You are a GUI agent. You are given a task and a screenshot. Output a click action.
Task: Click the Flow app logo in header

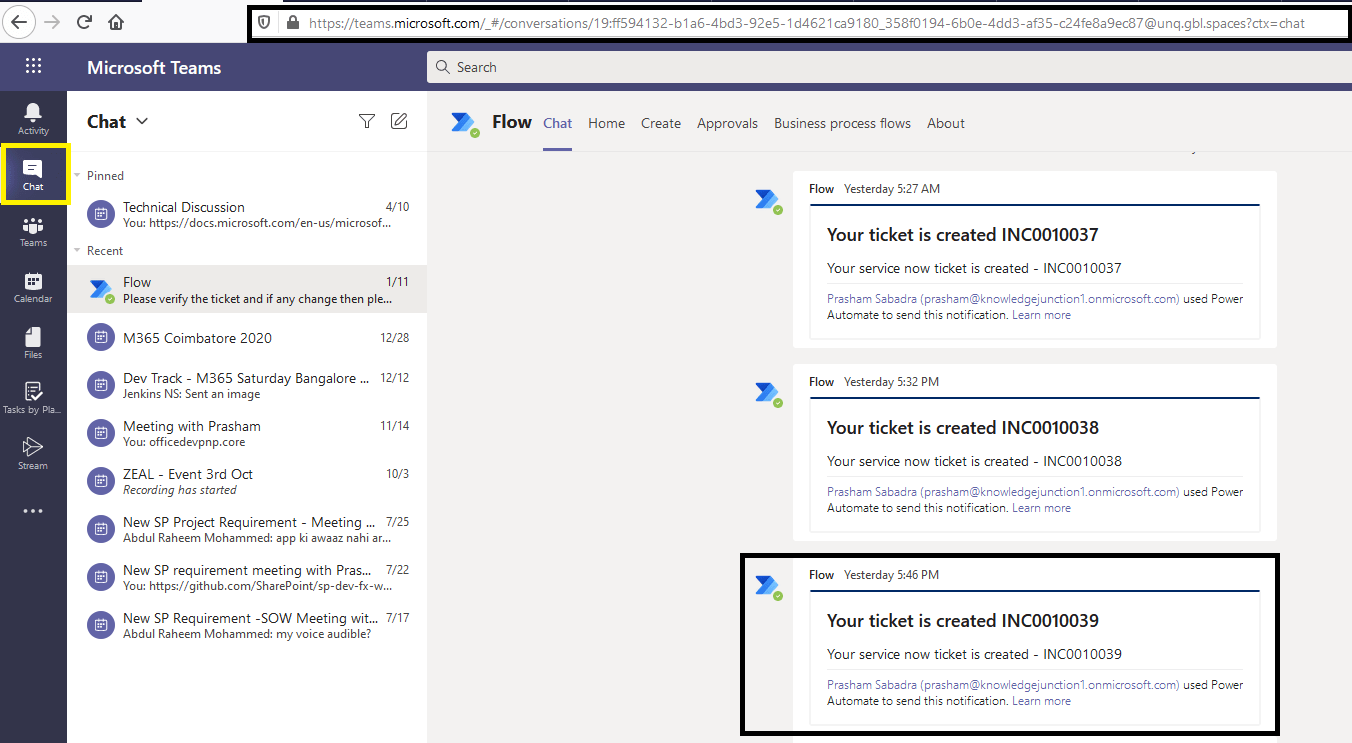[465, 124]
